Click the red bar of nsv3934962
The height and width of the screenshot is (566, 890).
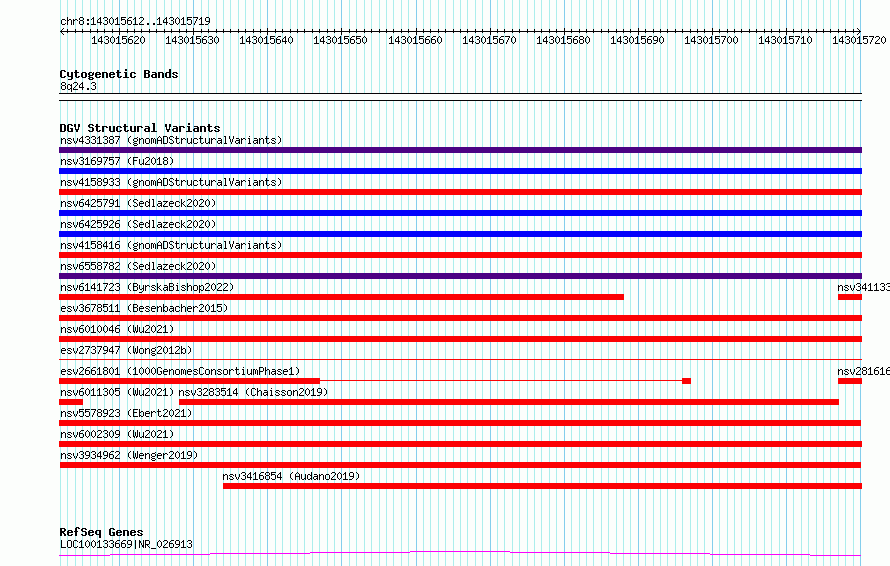coord(460,465)
